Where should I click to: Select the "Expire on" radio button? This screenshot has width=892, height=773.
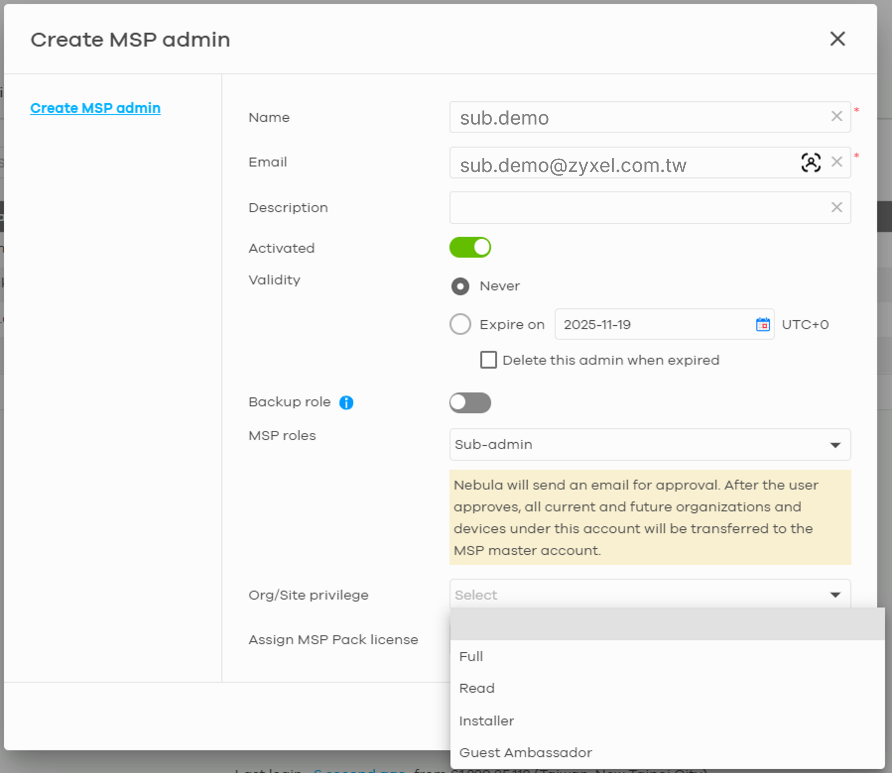(460, 324)
